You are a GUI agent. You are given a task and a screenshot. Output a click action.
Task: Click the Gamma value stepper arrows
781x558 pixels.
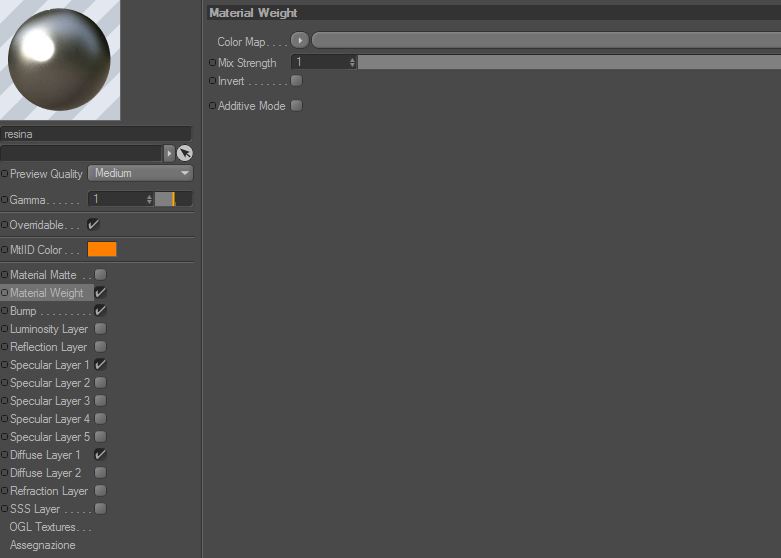pyautogui.click(x=149, y=199)
